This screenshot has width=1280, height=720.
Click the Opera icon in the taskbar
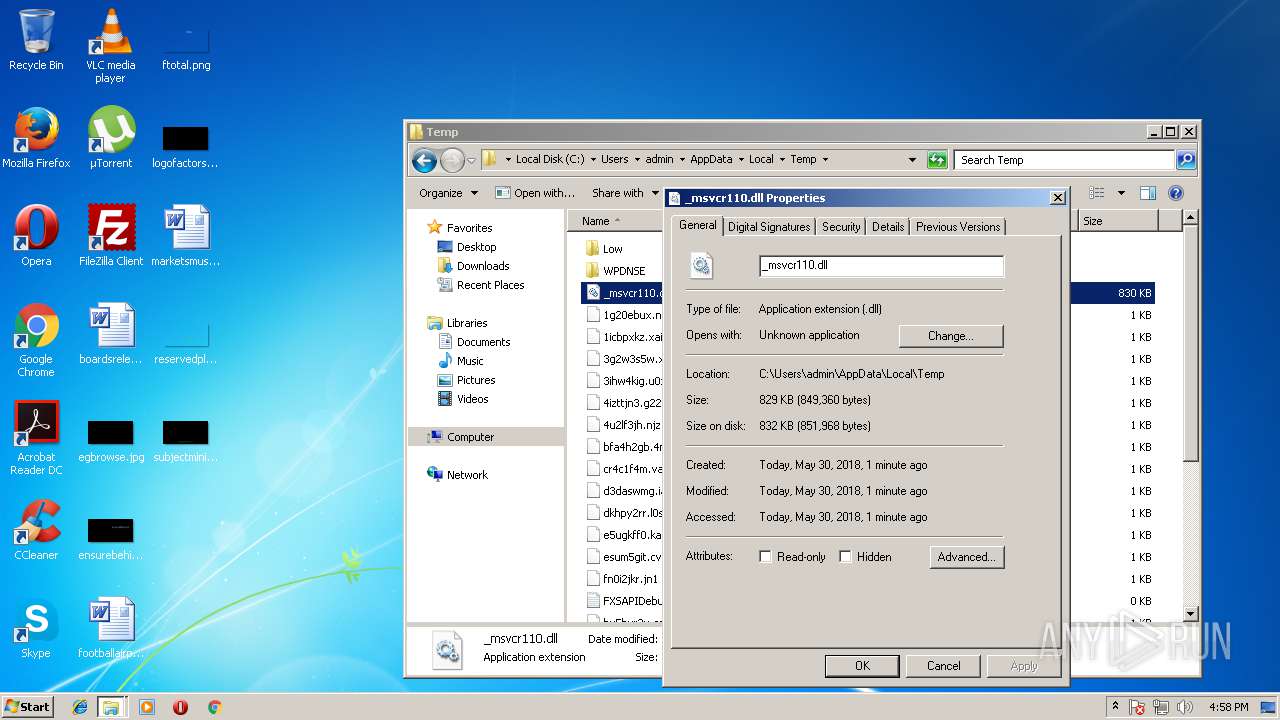click(181, 707)
